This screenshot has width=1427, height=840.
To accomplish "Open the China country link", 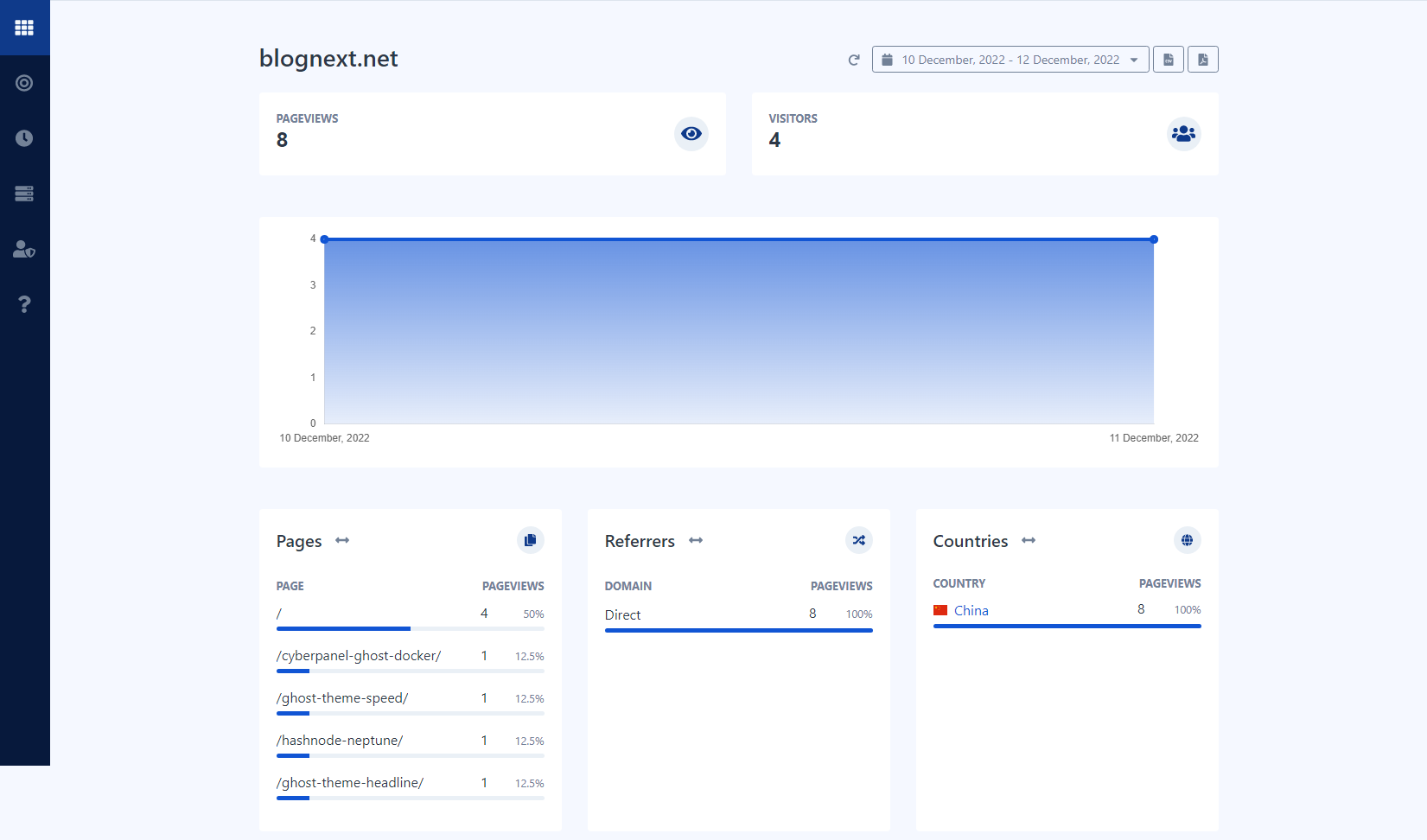I will (x=971, y=610).
